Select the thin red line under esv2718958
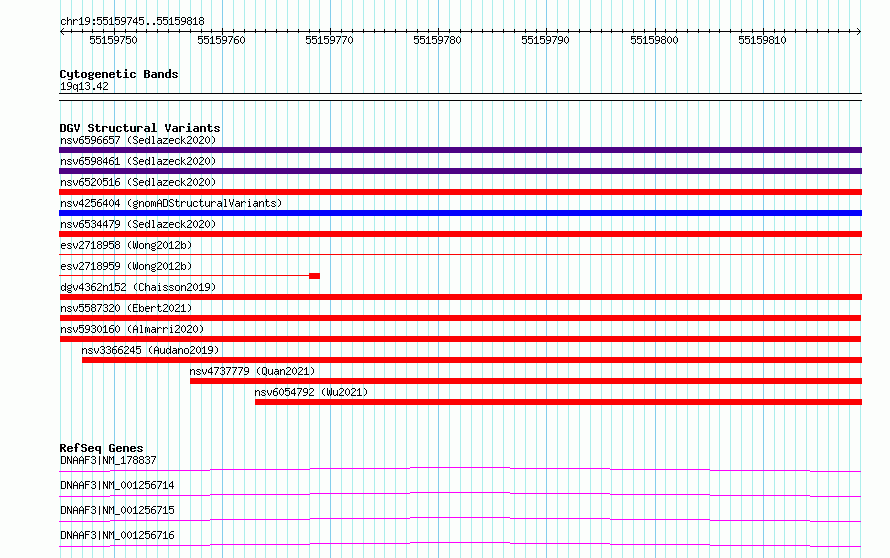This screenshot has width=890, height=558. tap(460, 255)
